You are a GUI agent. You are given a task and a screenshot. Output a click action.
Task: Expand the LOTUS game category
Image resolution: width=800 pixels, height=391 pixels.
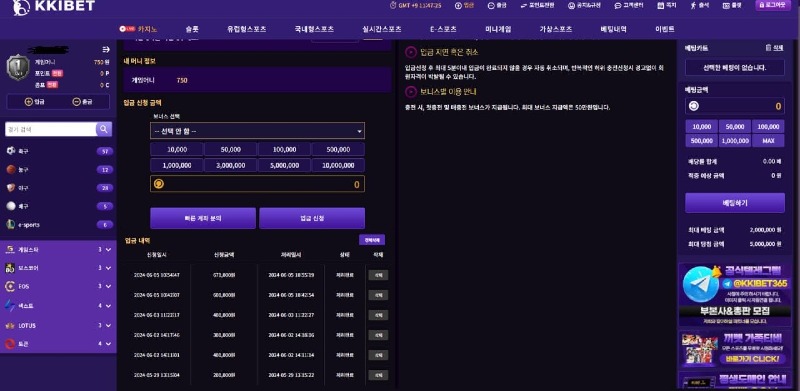coord(108,325)
